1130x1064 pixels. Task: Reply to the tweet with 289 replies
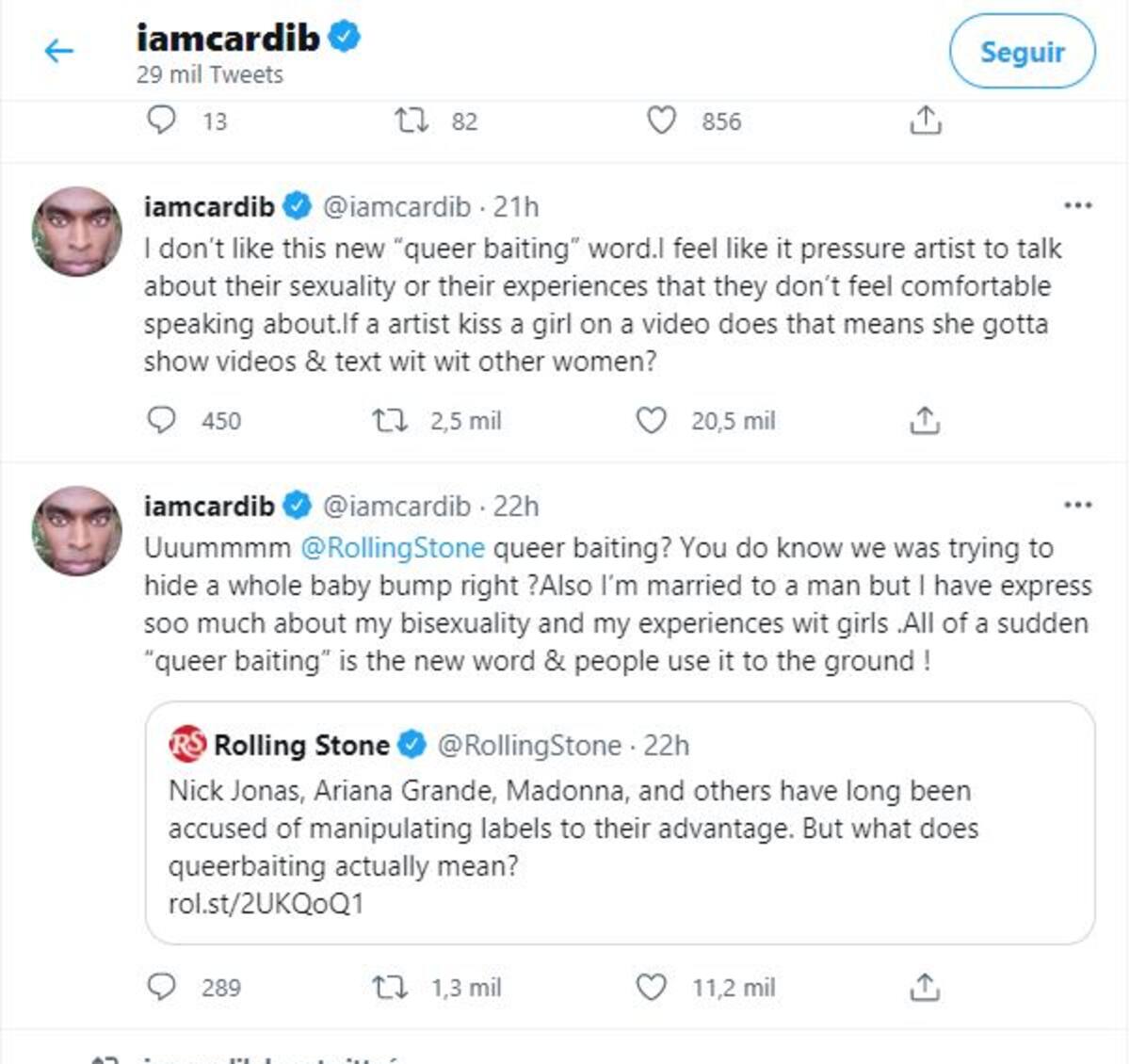162,987
